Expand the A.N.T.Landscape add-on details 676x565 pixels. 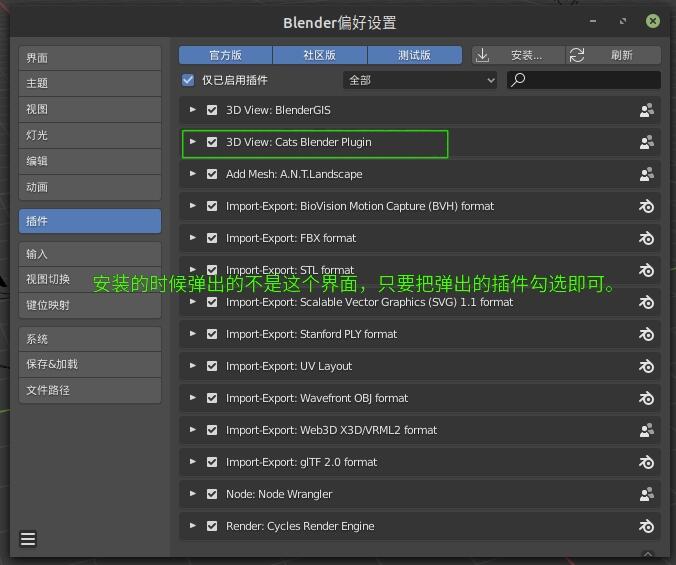click(x=193, y=173)
